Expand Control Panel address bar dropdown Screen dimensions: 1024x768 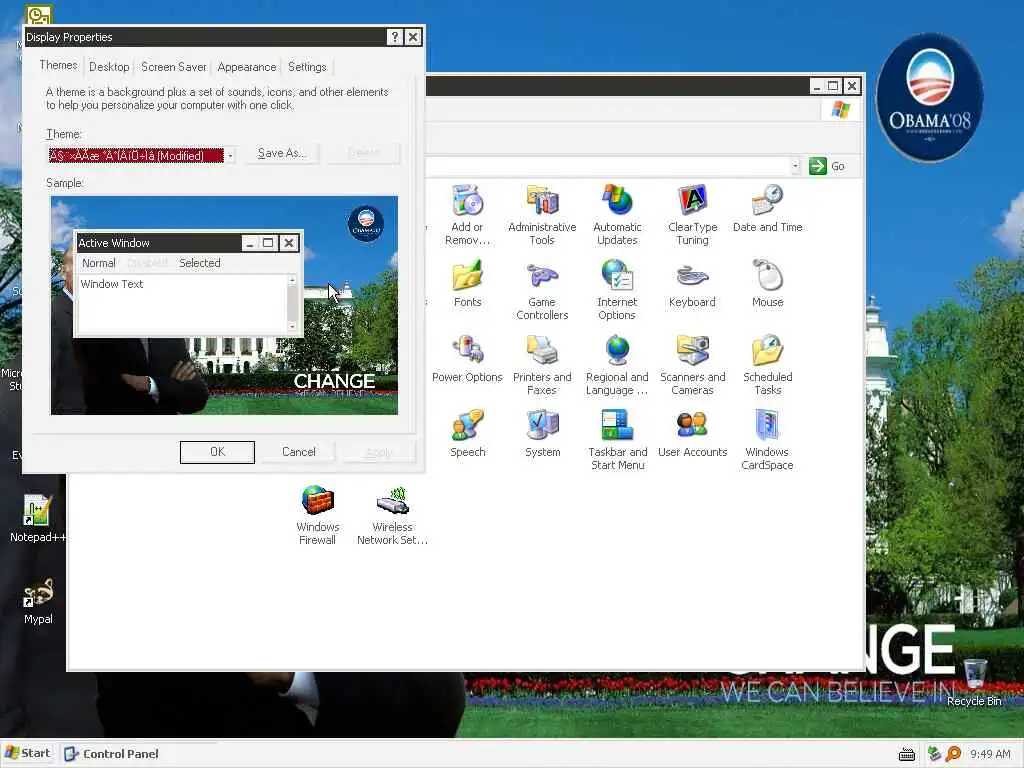[795, 166]
